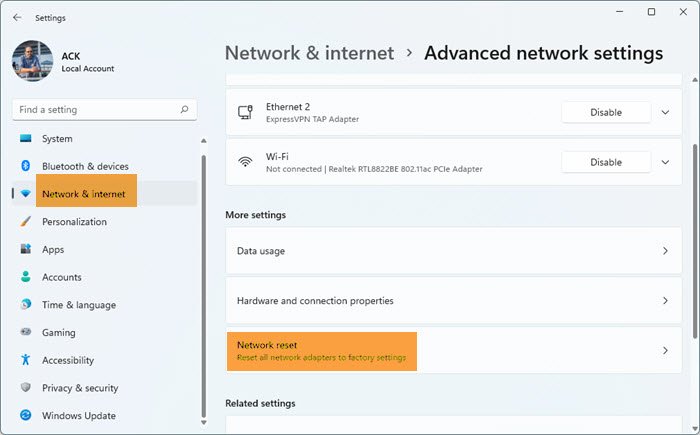Open Accessibility settings in sidebar

(67, 360)
